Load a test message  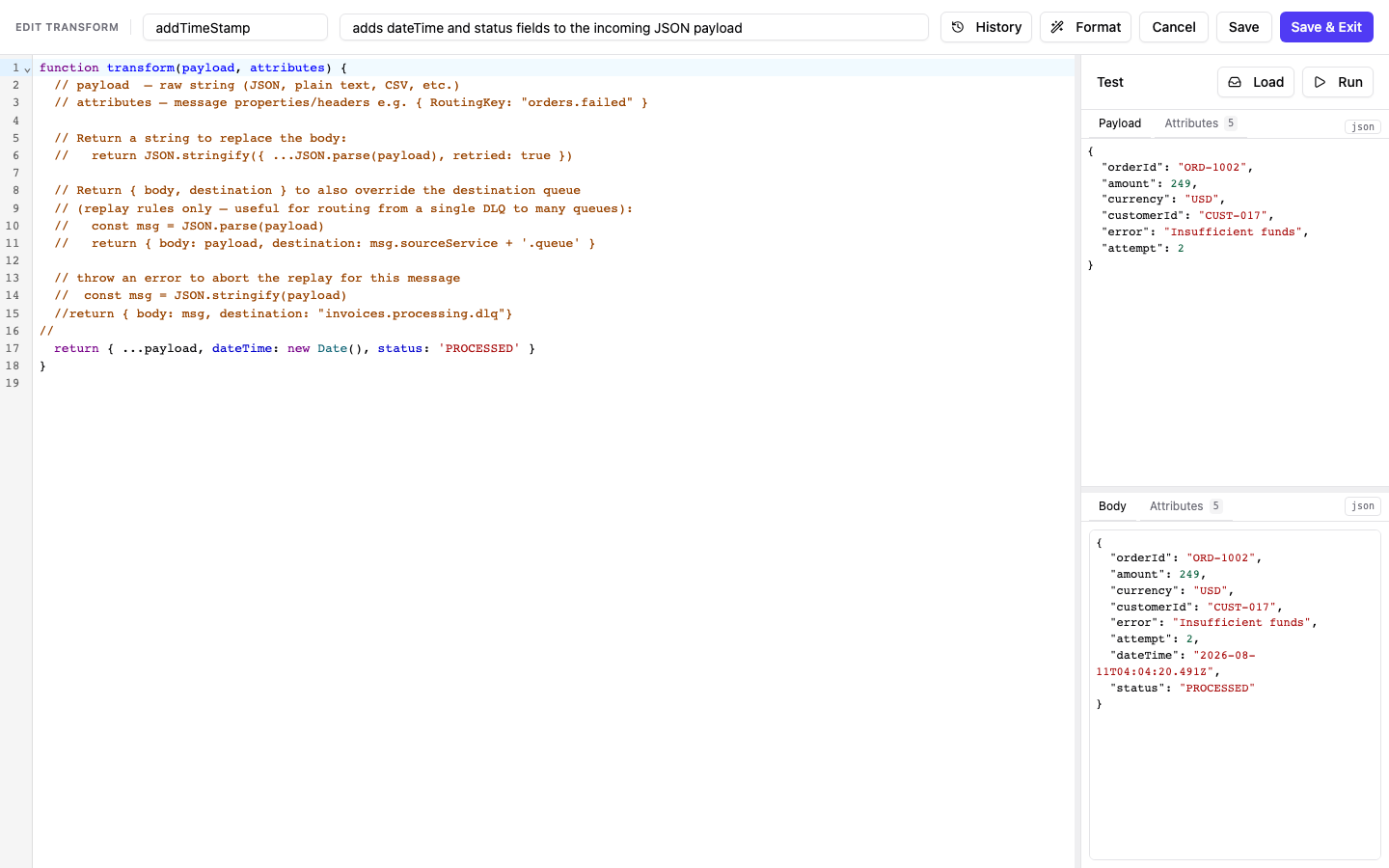tap(1256, 82)
